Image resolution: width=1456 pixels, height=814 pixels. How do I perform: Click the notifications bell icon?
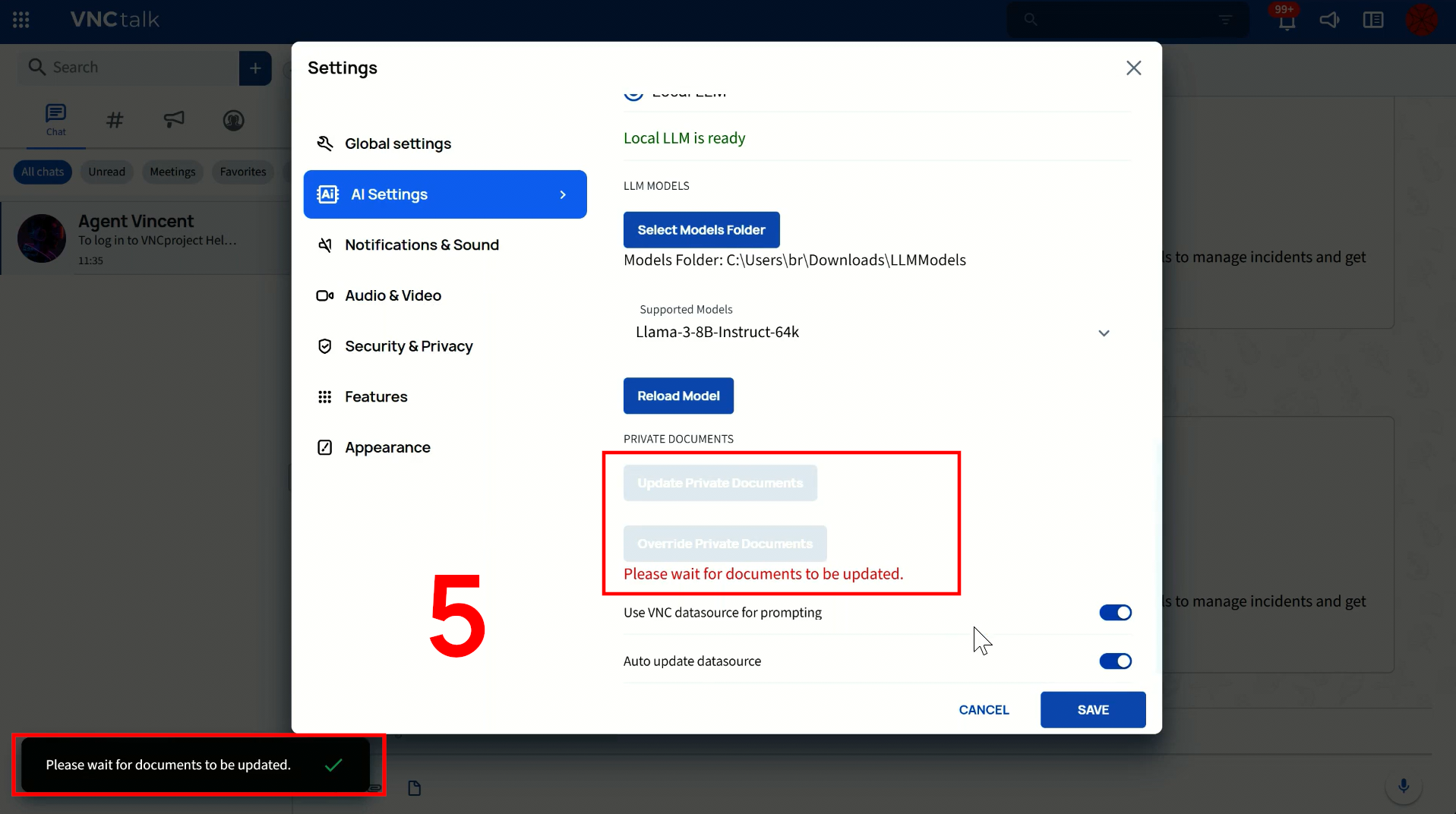(x=1286, y=21)
